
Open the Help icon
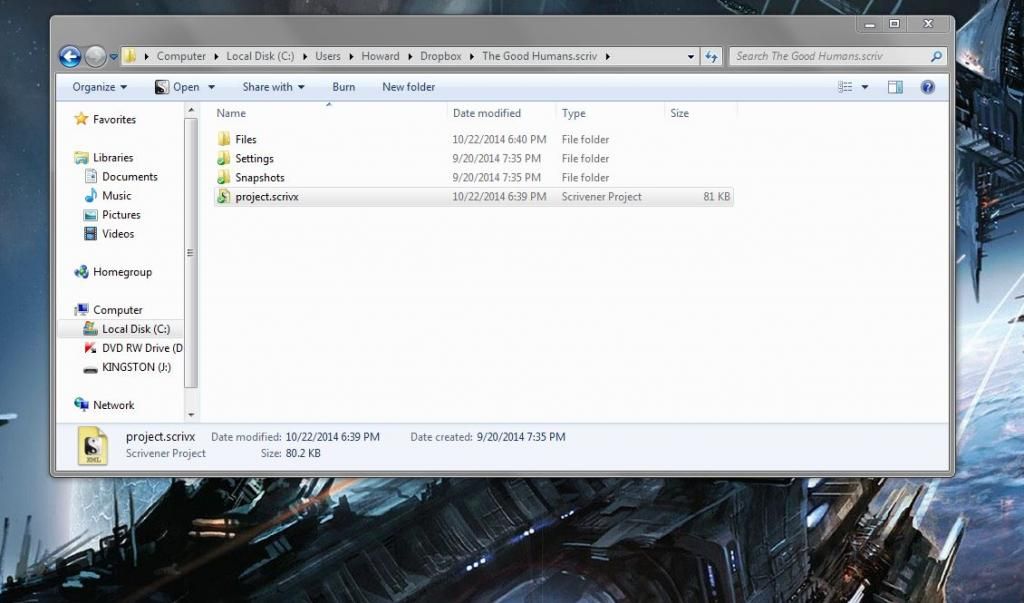click(x=927, y=87)
